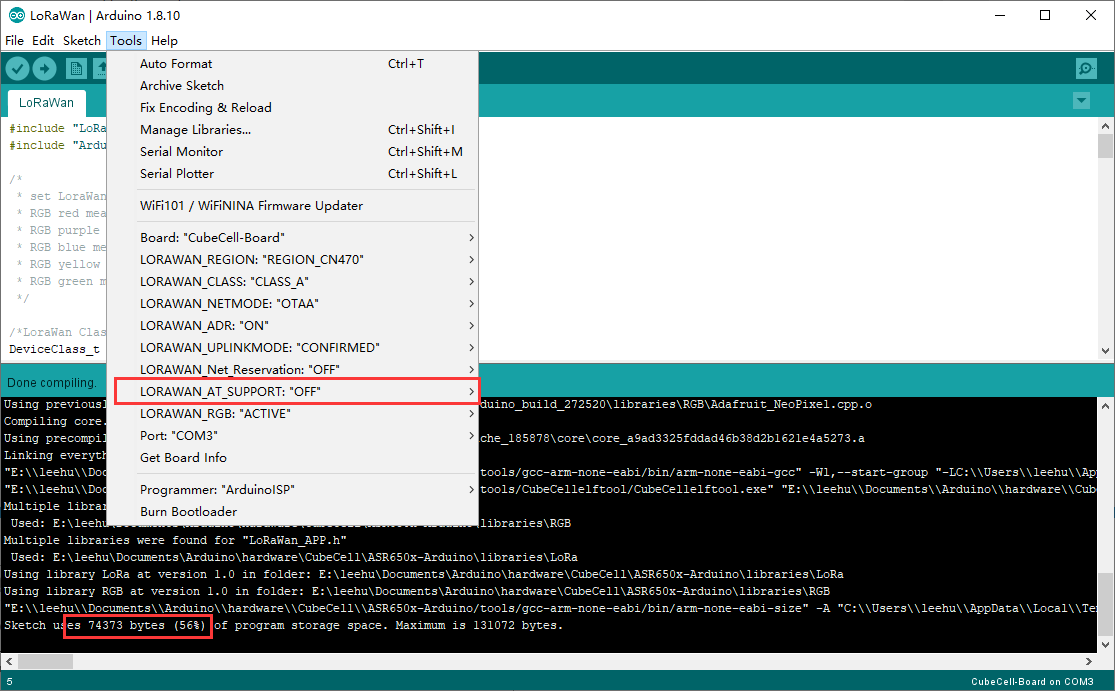Expand the LORAWAN_ADR submenu
This screenshot has height=691, width=1115.
[293, 326]
